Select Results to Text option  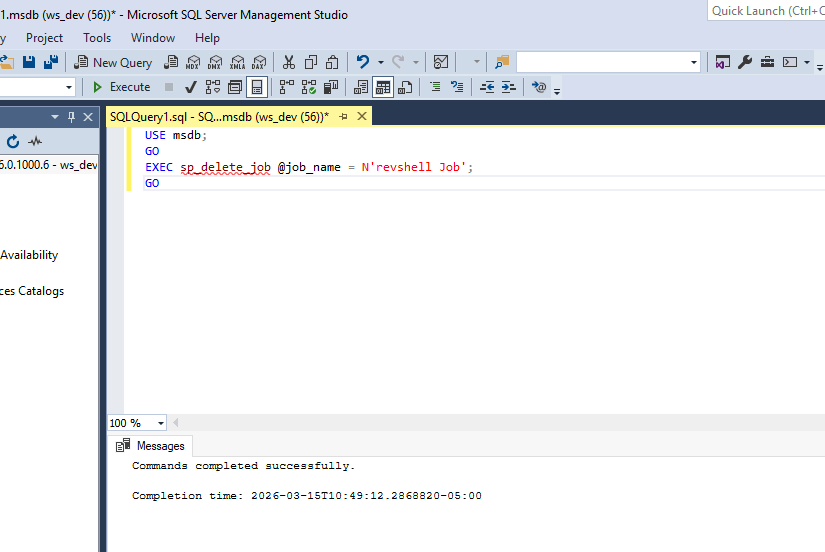coord(360,87)
